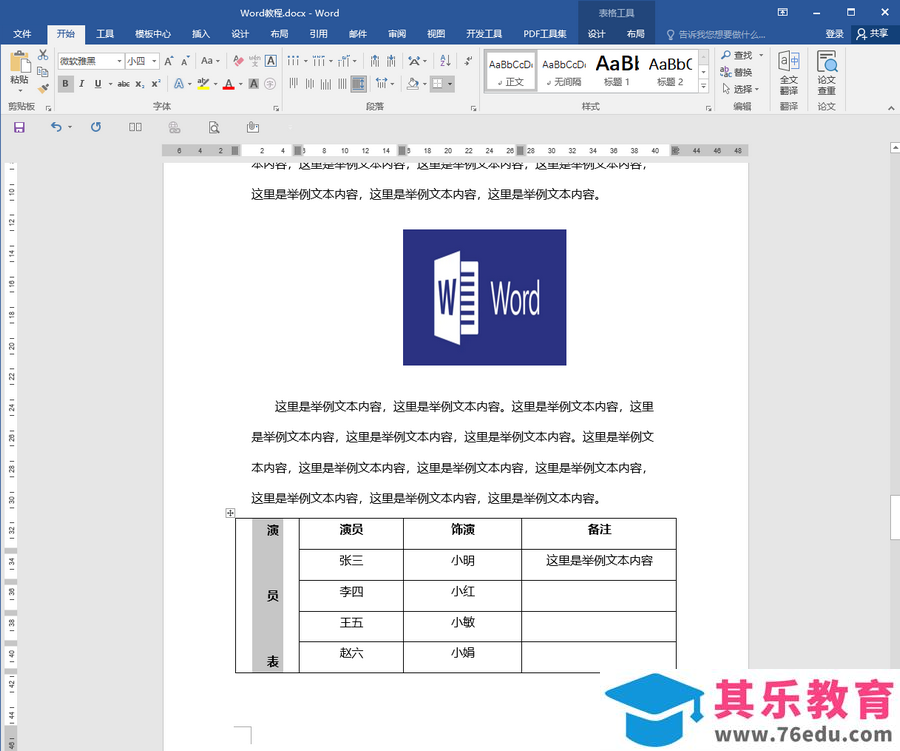Switch to the 引用 References tab

click(x=318, y=34)
